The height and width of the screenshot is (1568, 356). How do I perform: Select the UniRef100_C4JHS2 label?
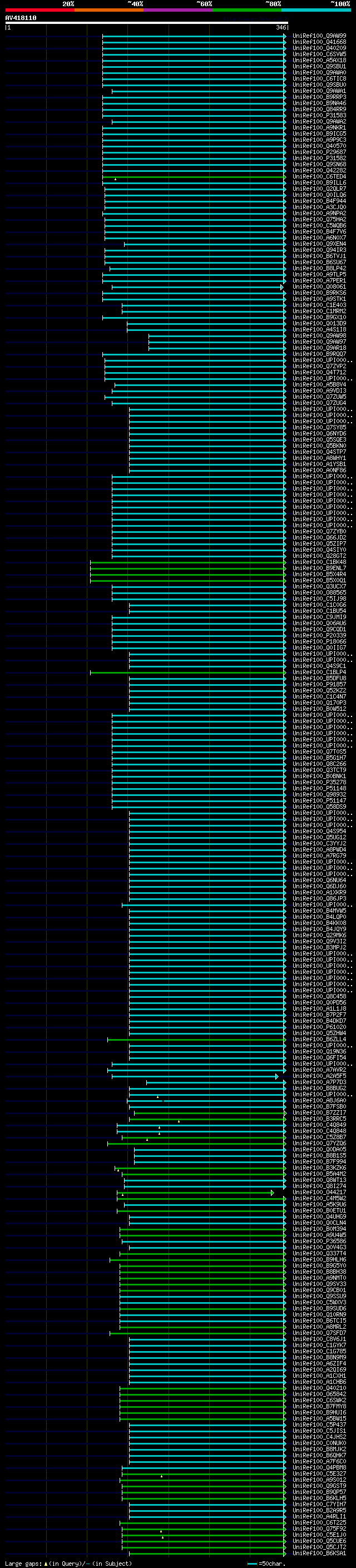[x=319, y=1437]
